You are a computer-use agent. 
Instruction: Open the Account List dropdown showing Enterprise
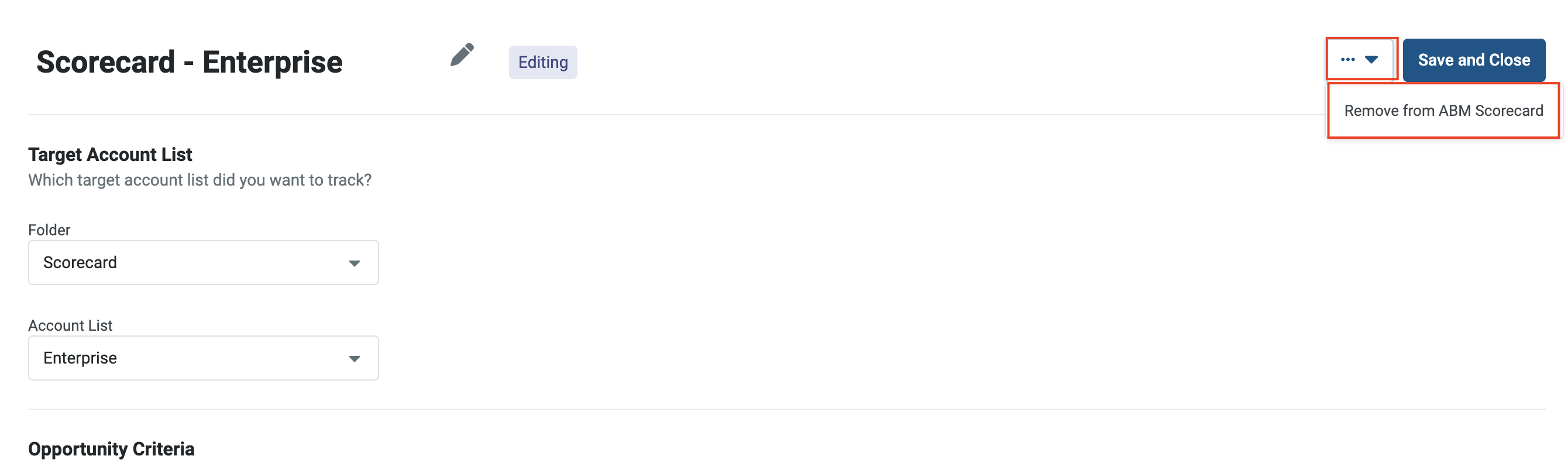[x=203, y=358]
